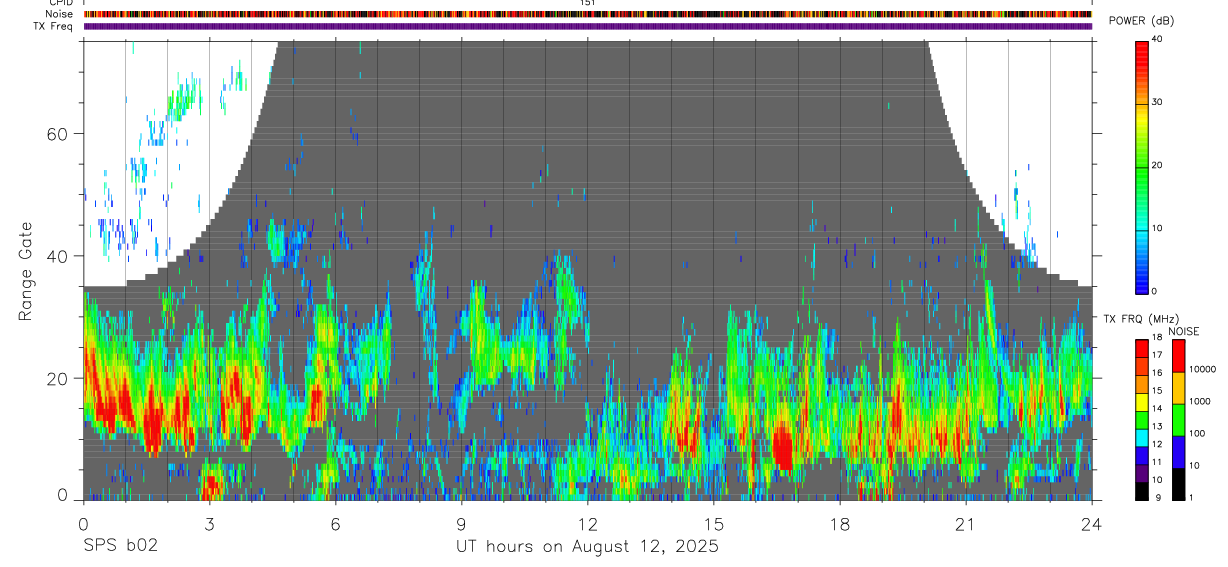Click the red top of POWER color bar
This screenshot has width=1228, height=567.
tap(1142, 57)
